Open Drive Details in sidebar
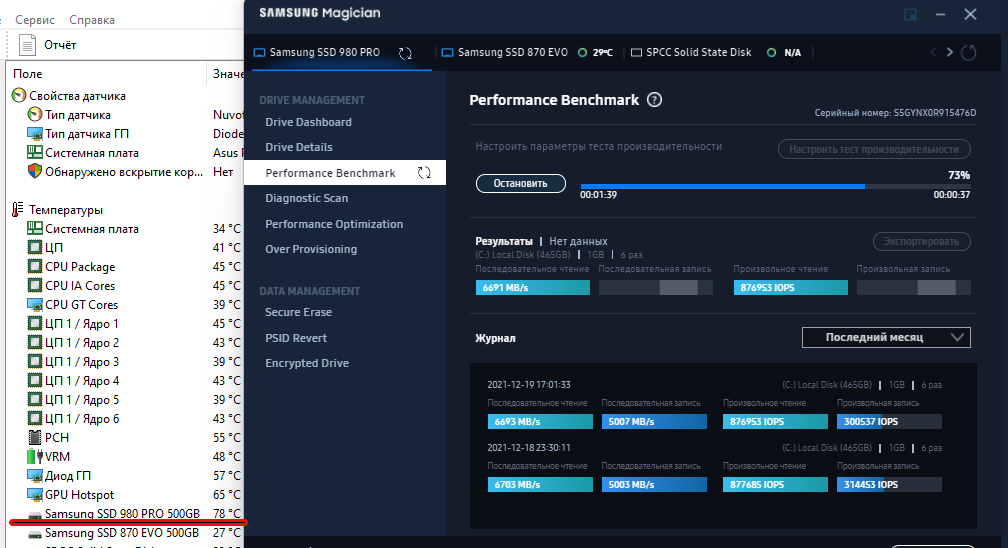 tap(299, 147)
